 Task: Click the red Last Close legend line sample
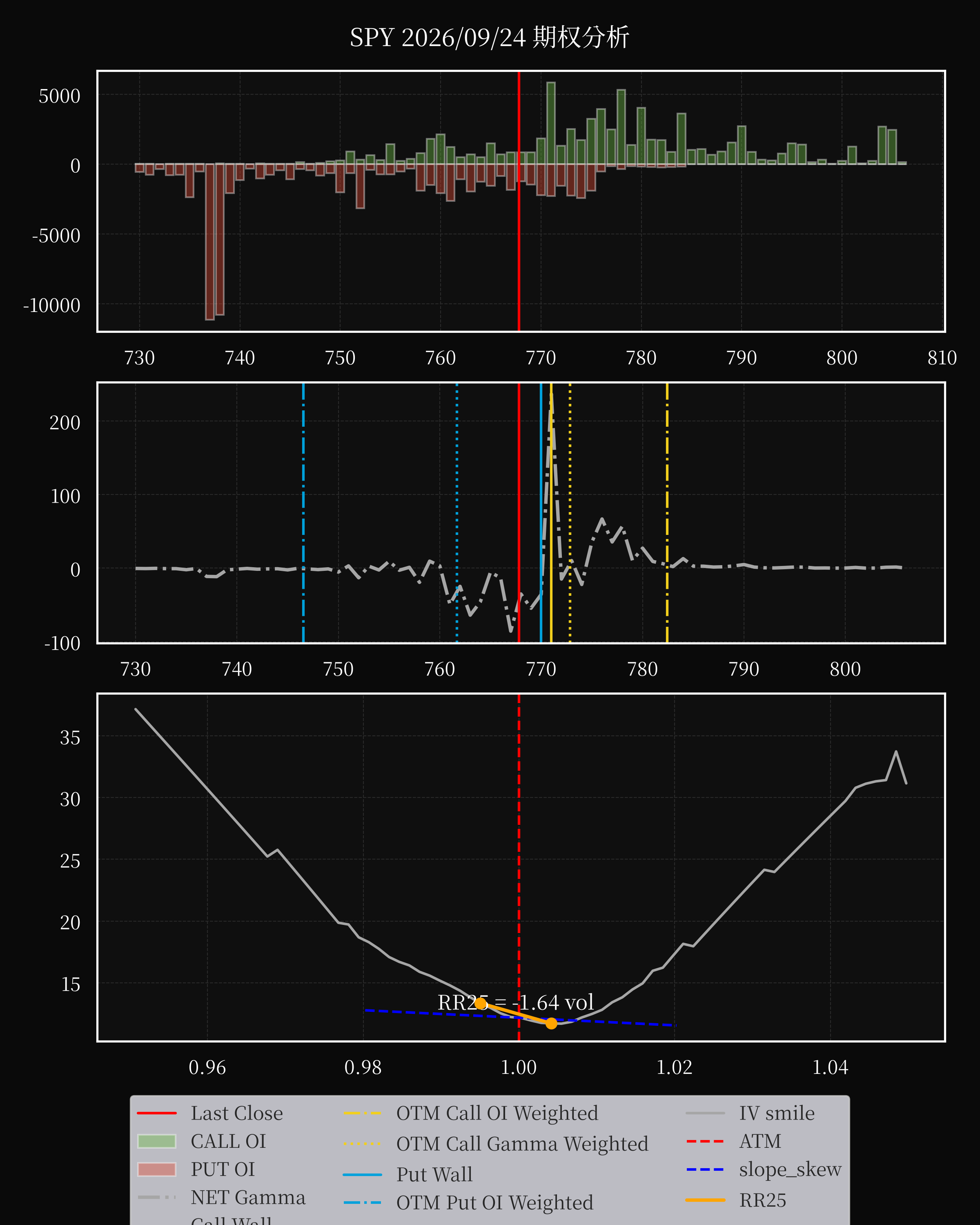pyautogui.click(x=157, y=1113)
